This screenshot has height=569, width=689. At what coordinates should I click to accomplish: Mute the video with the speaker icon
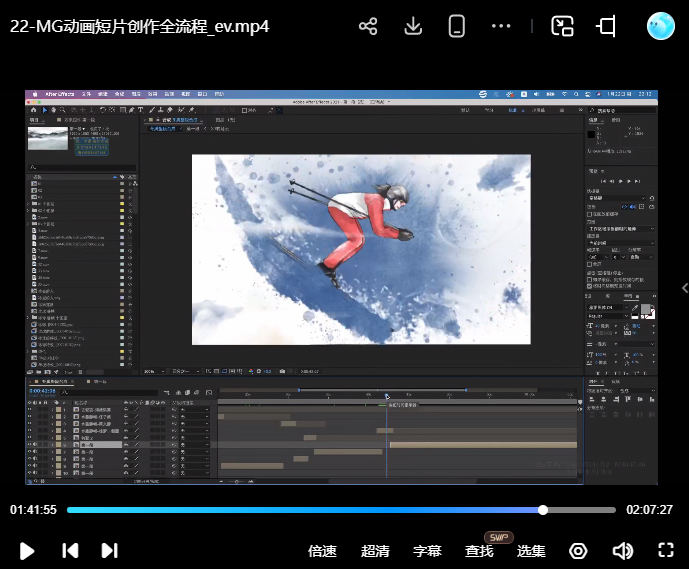pos(622,551)
